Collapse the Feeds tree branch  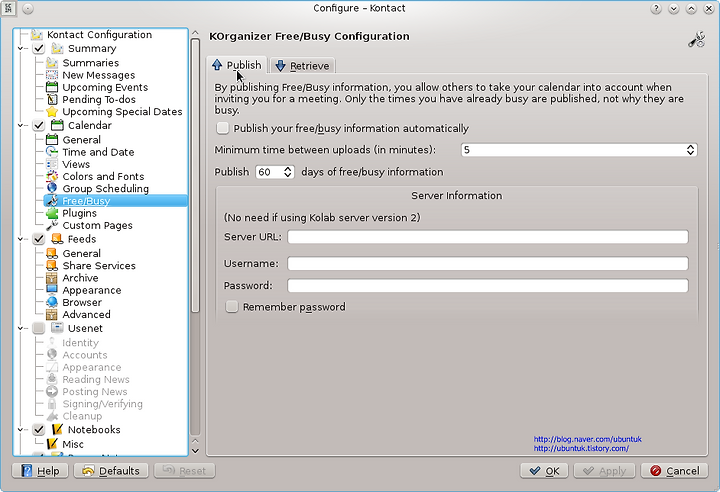[20, 239]
